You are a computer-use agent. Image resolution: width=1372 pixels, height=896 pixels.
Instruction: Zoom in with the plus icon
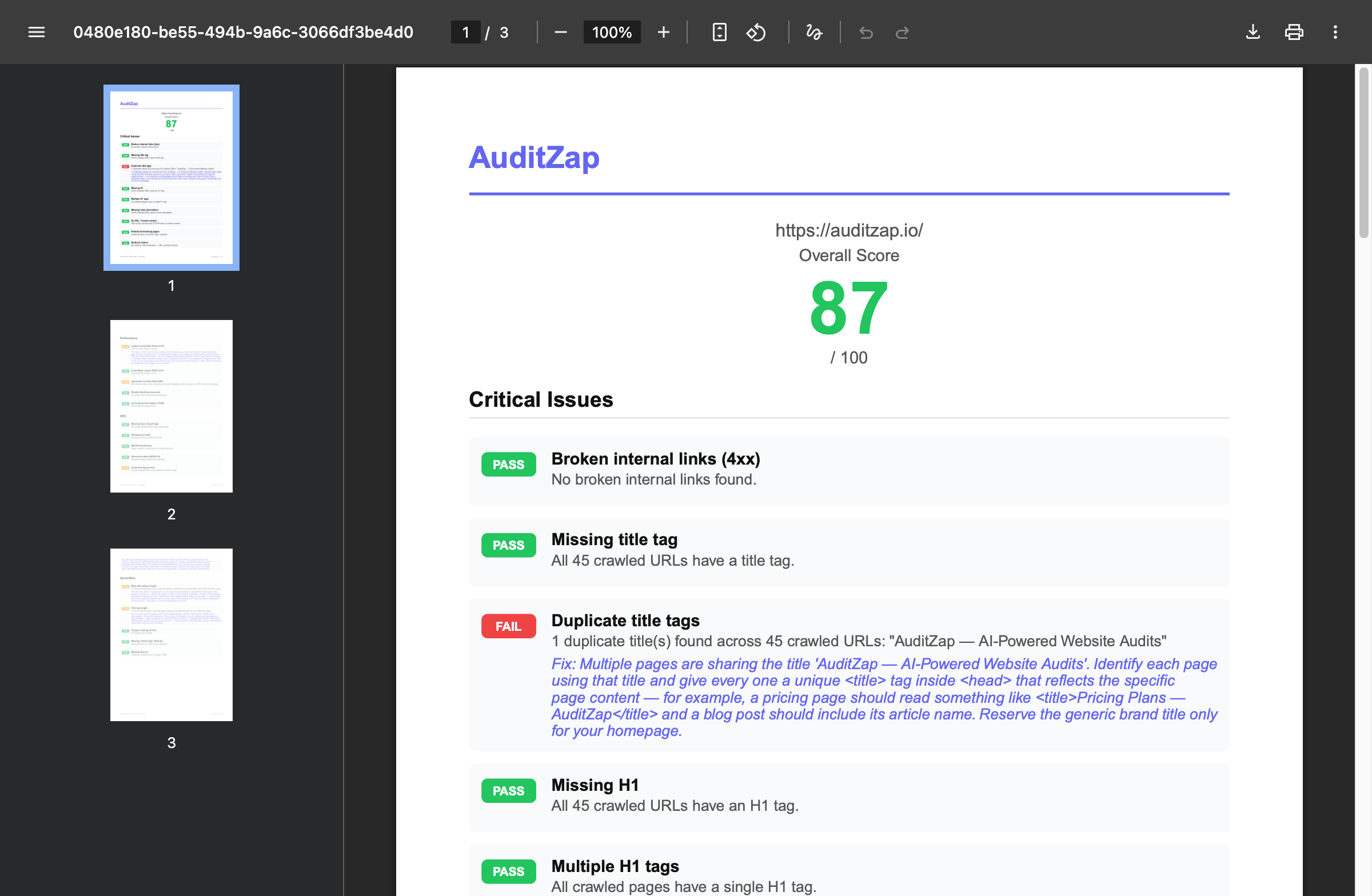[664, 32]
